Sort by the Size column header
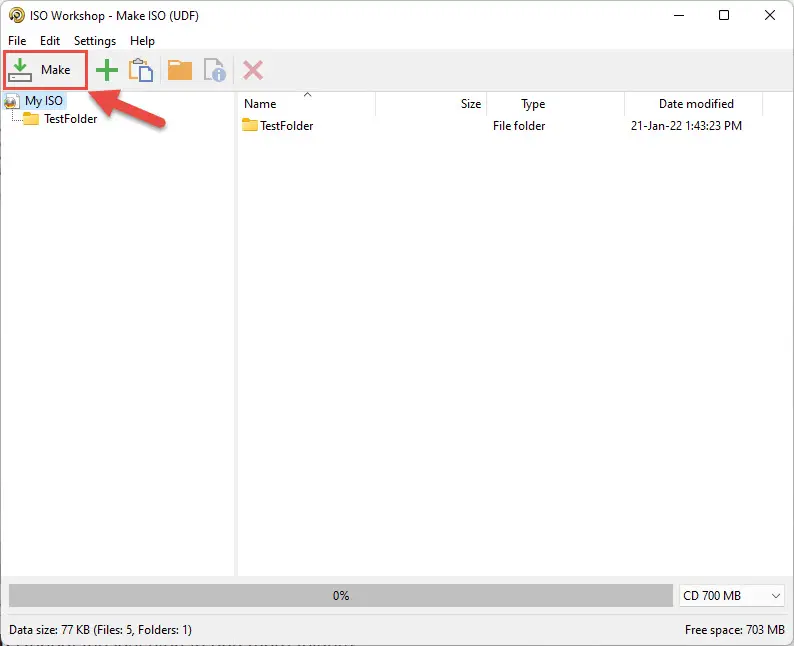Viewport: 794px width, 646px height. tap(431, 104)
